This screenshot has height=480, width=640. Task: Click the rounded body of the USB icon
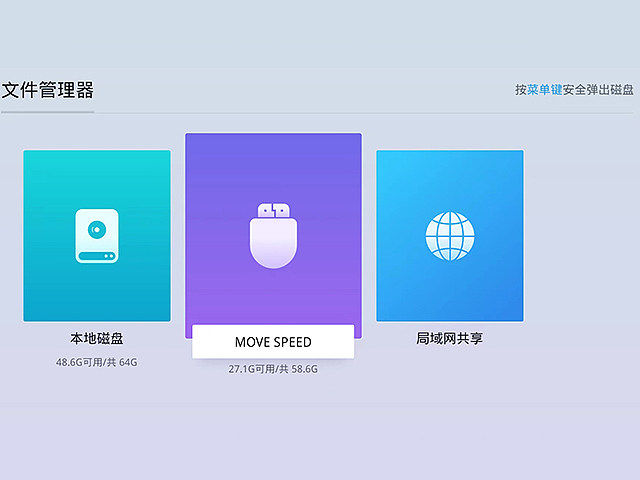tap(273, 245)
